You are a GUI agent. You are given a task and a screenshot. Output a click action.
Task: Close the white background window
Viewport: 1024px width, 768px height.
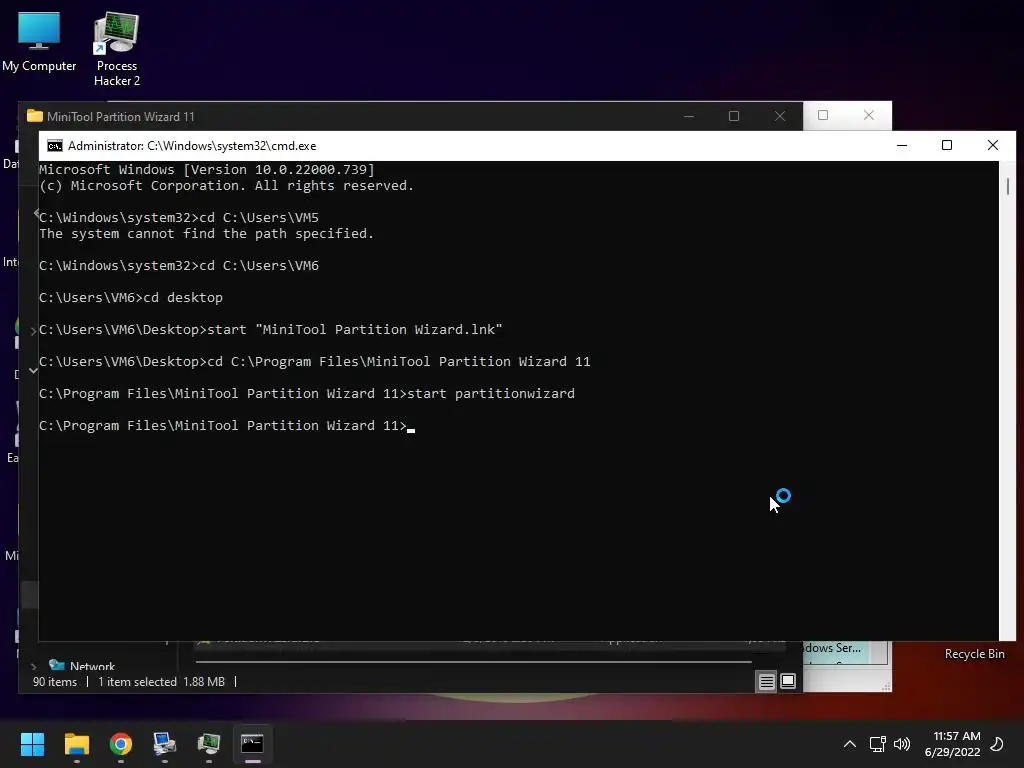869,115
